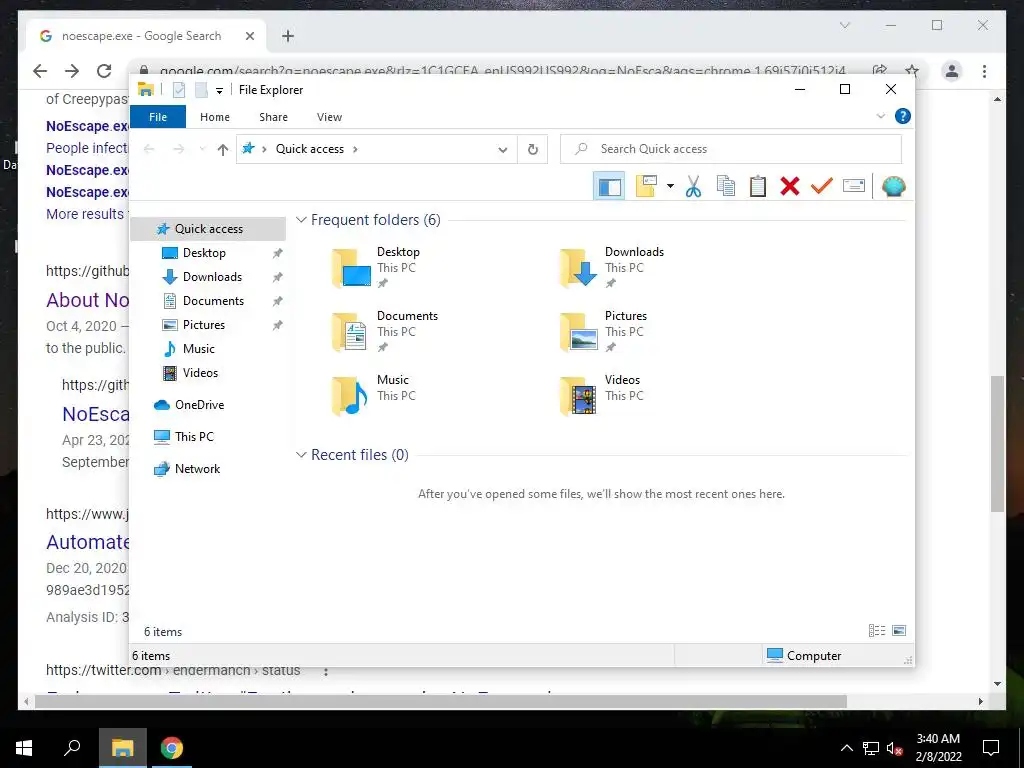
Task: Select the Documents frequent folder icon
Action: pyautogui.click(x=349, y=332)
